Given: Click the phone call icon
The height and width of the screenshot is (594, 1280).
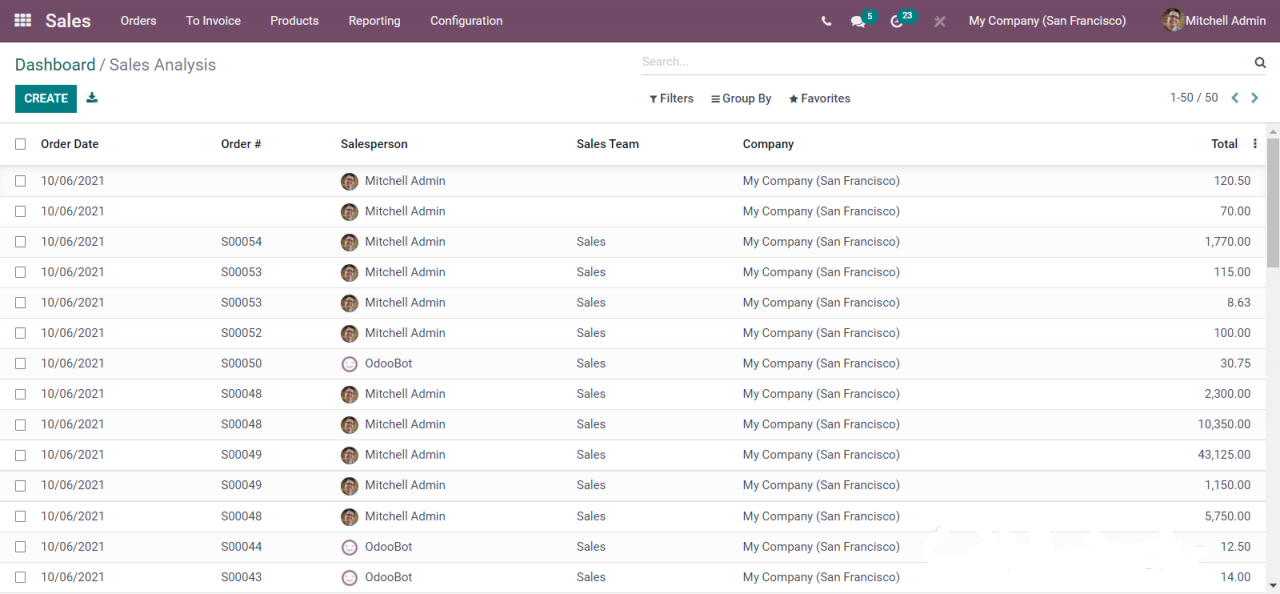Looking at the screenshot, I should 826,21.
